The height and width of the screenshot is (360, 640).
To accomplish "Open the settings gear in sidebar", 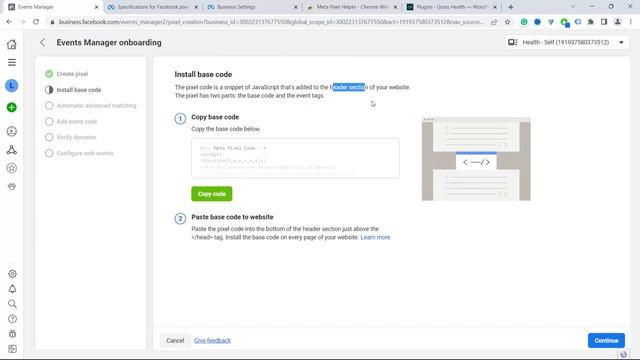I will (x=12, y=274).
